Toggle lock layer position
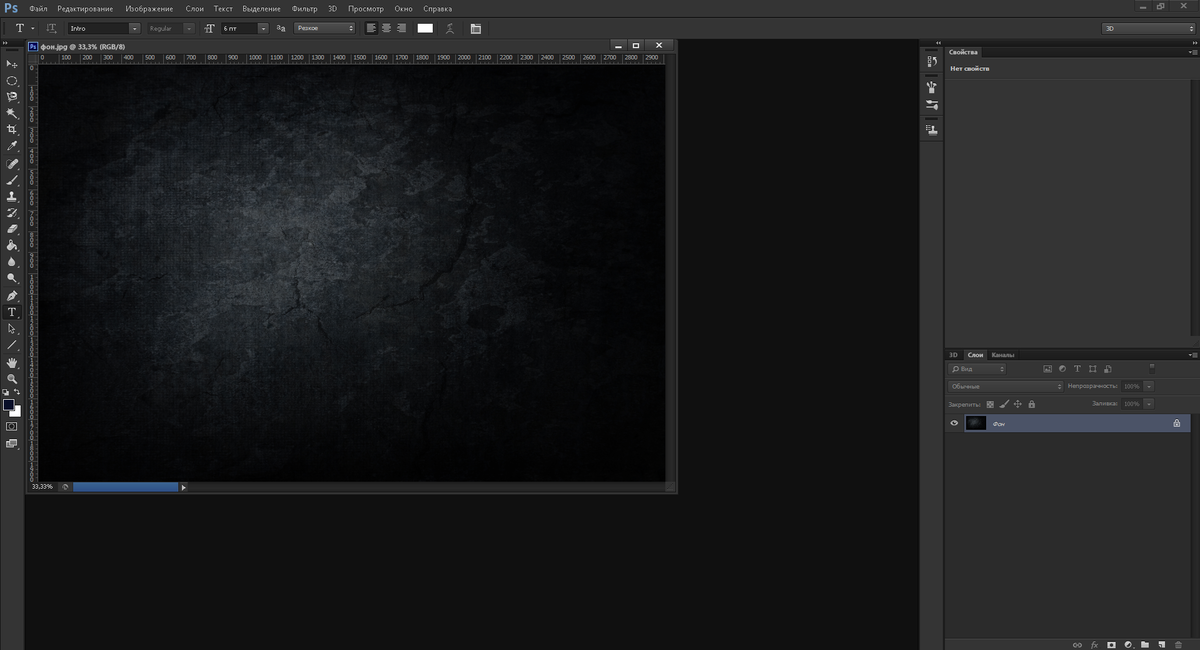1200x650 pixels. [1018, 404]
